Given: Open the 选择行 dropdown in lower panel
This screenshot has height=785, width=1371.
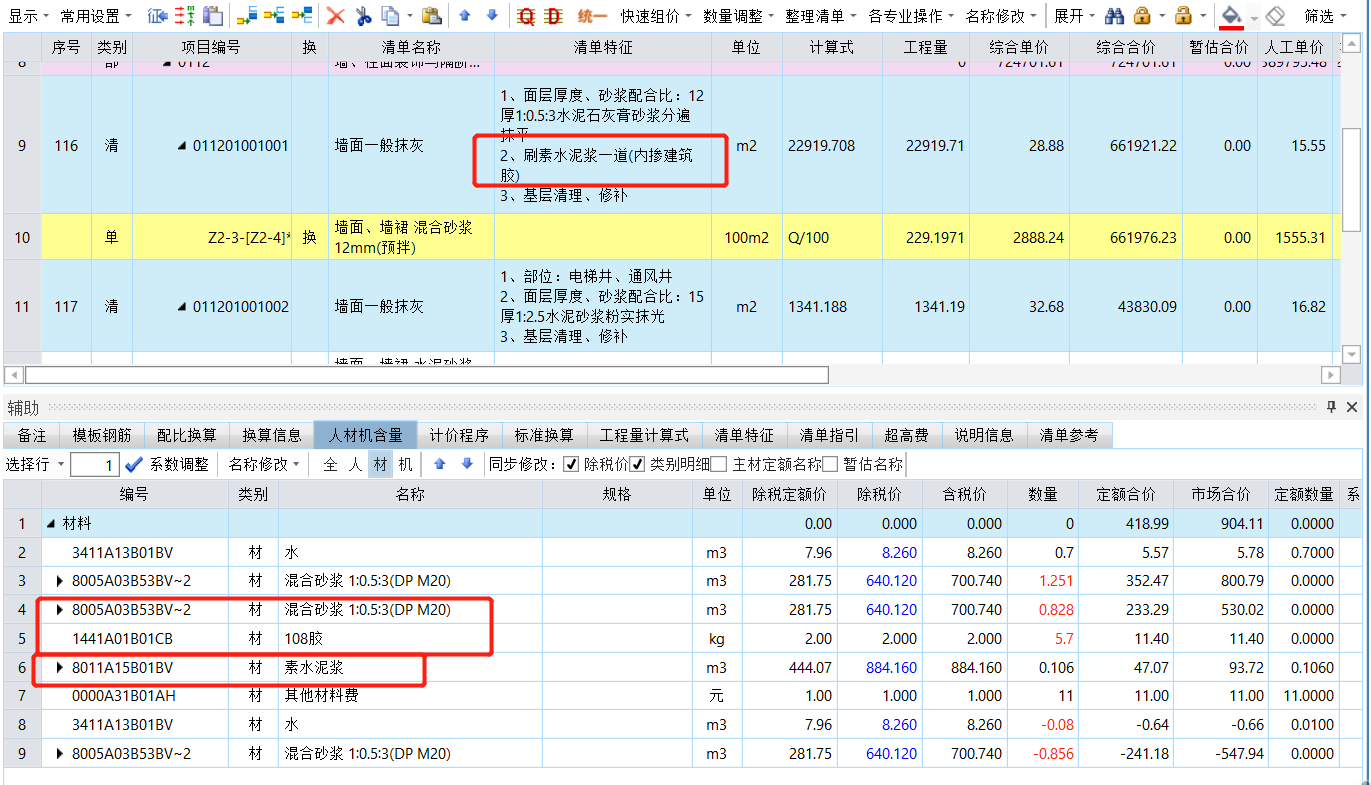Looking at the screenshot, I should click(35, 465).
